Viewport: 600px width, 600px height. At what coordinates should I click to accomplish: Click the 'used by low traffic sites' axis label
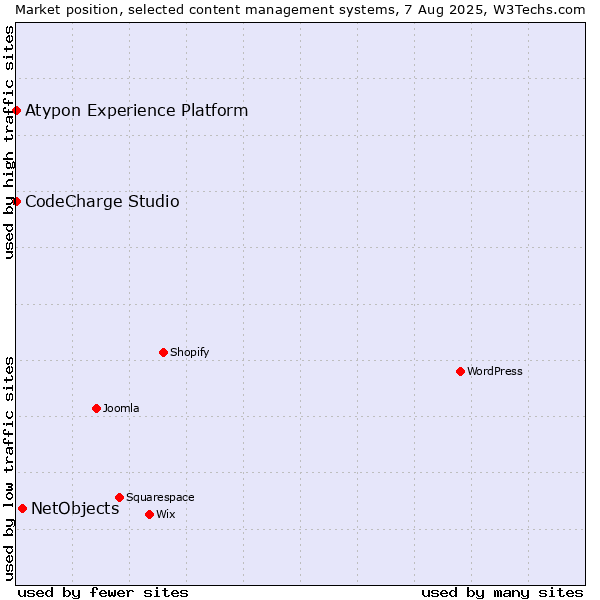[x=9, y=469]
